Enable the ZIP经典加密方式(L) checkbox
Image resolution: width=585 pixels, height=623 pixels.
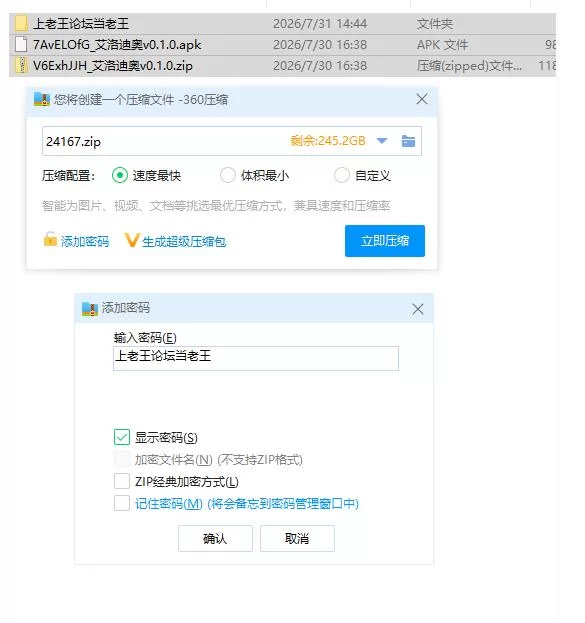pos(122,481)
